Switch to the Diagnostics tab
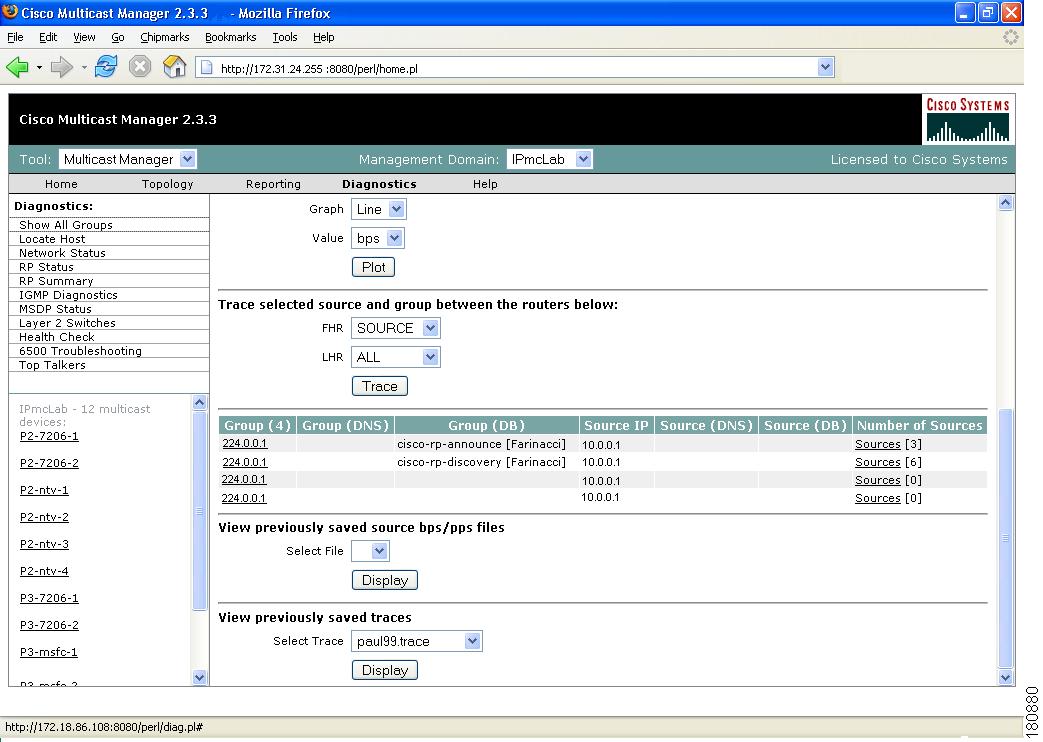The height and width of the screenshot is (742, 1043). 379,184
